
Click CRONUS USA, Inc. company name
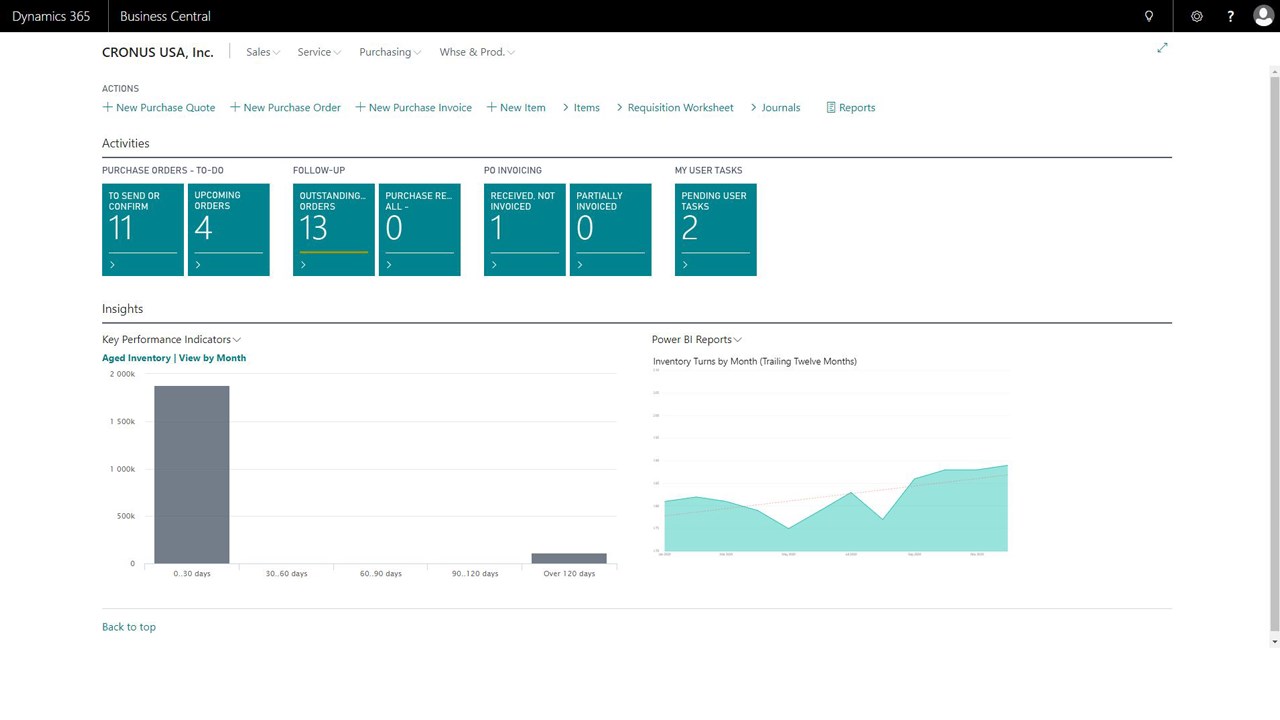(x=158, y=52)
